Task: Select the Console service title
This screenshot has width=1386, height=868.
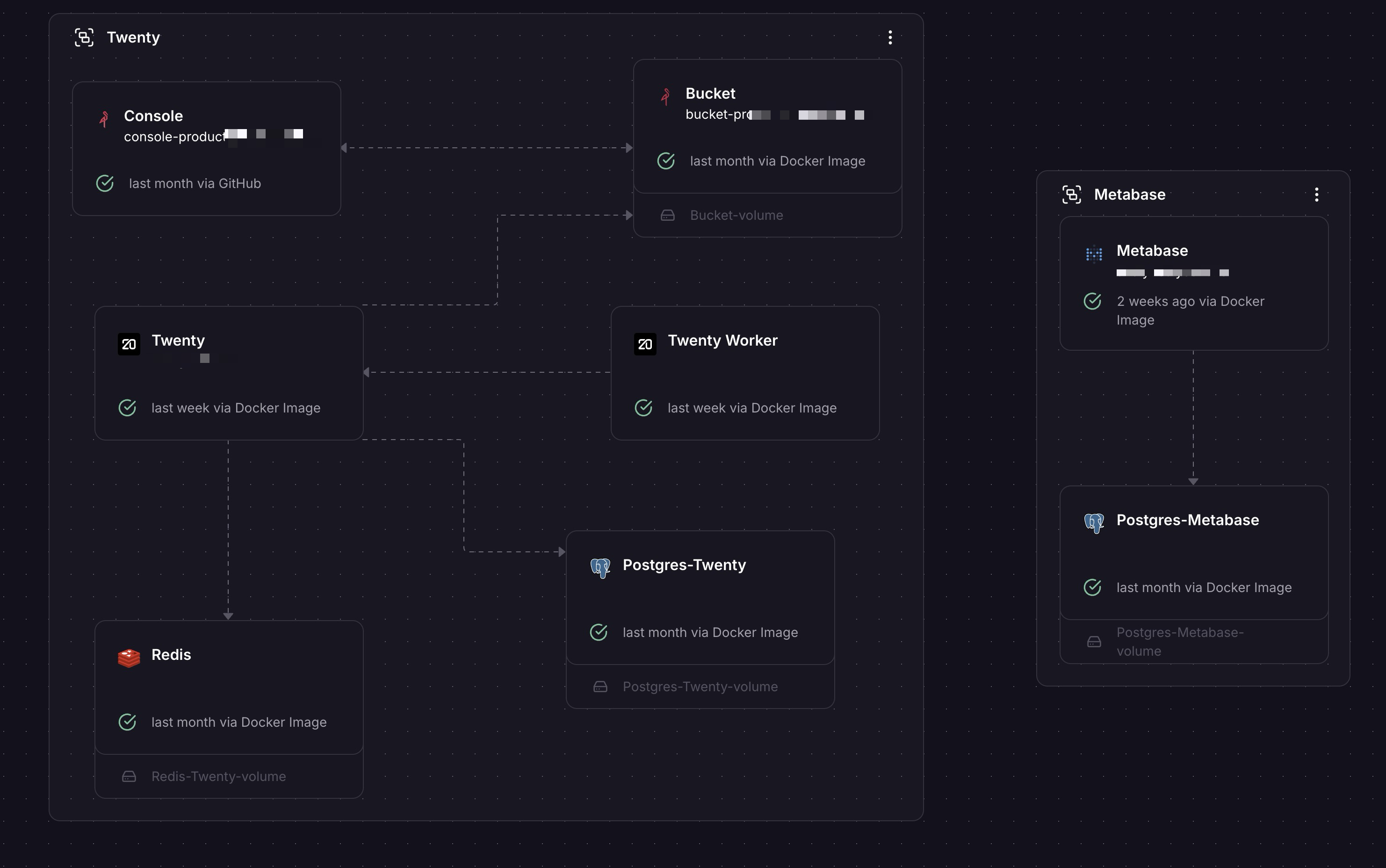Action: click(x=153, y=116)
